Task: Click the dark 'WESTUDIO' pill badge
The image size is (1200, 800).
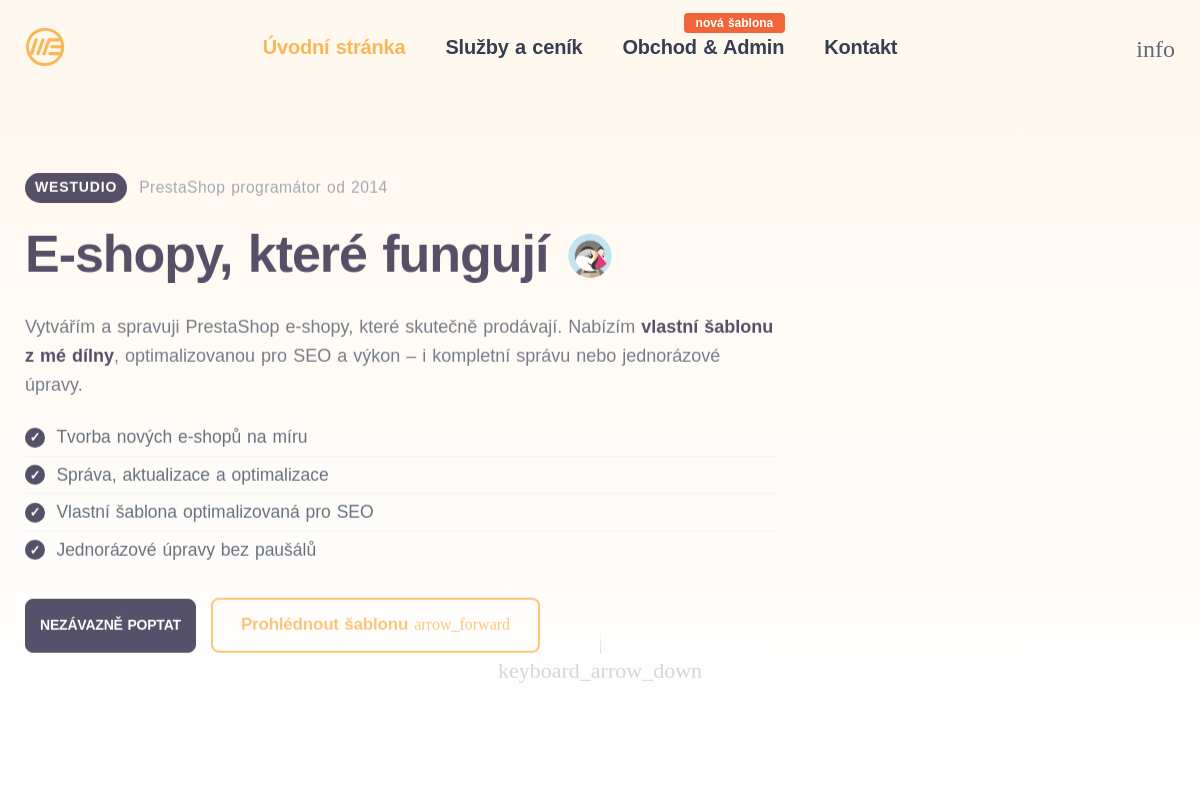Action: click(76, 187)
